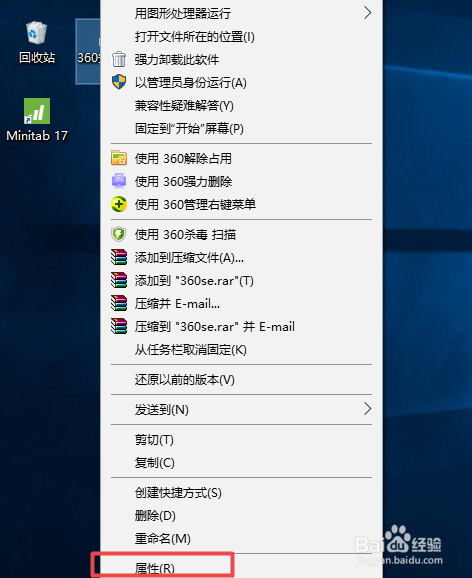The width and height of the screenshot is (472, 578).
Task: Click WinRAR icon beside 添加到压缩文件(A)...
Action: pos(119,257)
